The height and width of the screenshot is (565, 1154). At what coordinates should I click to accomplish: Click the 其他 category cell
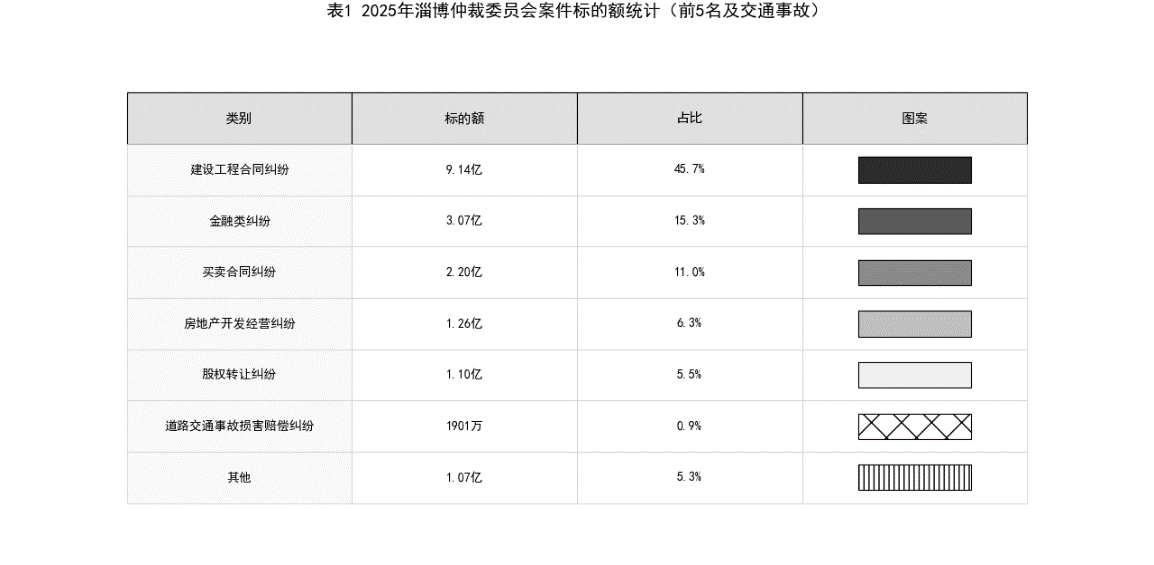[x=239, y=478]
